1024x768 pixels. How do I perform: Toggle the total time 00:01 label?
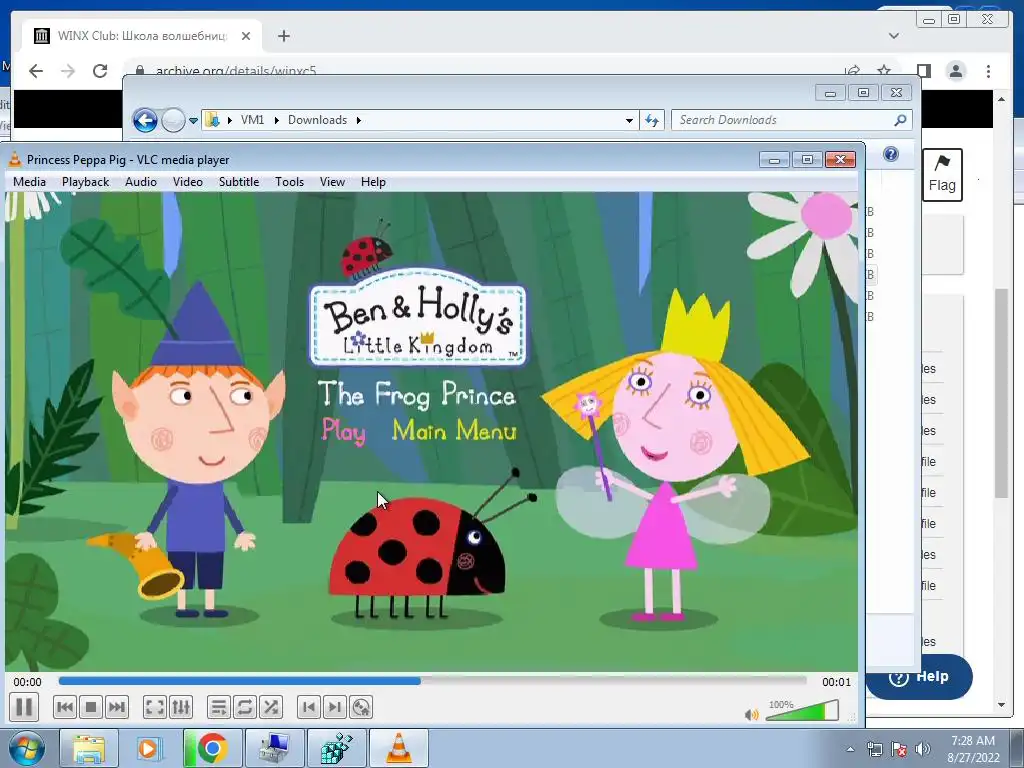coord(836,682)
